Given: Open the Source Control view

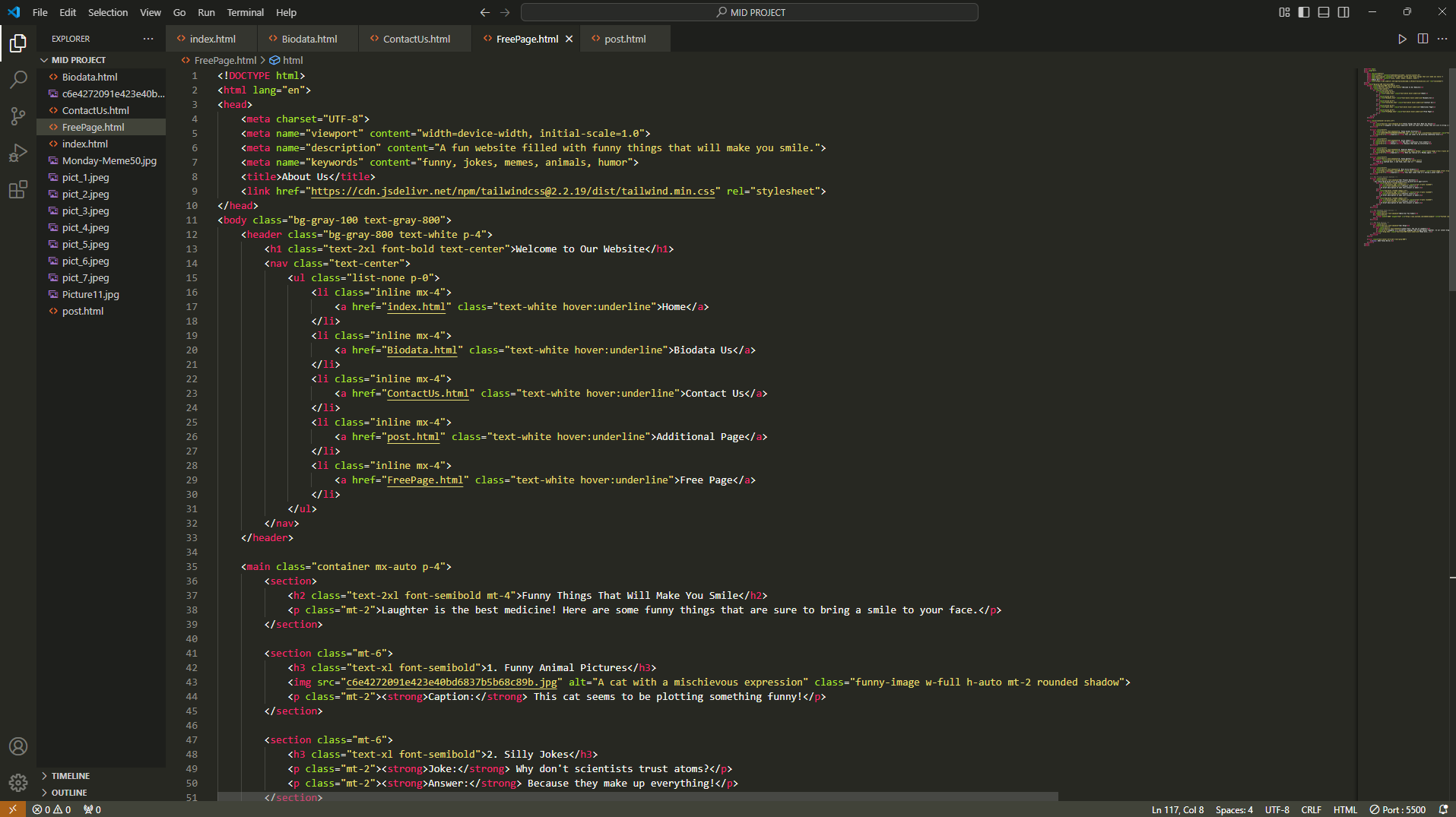Looking at the screenshot, I should 18,116.
